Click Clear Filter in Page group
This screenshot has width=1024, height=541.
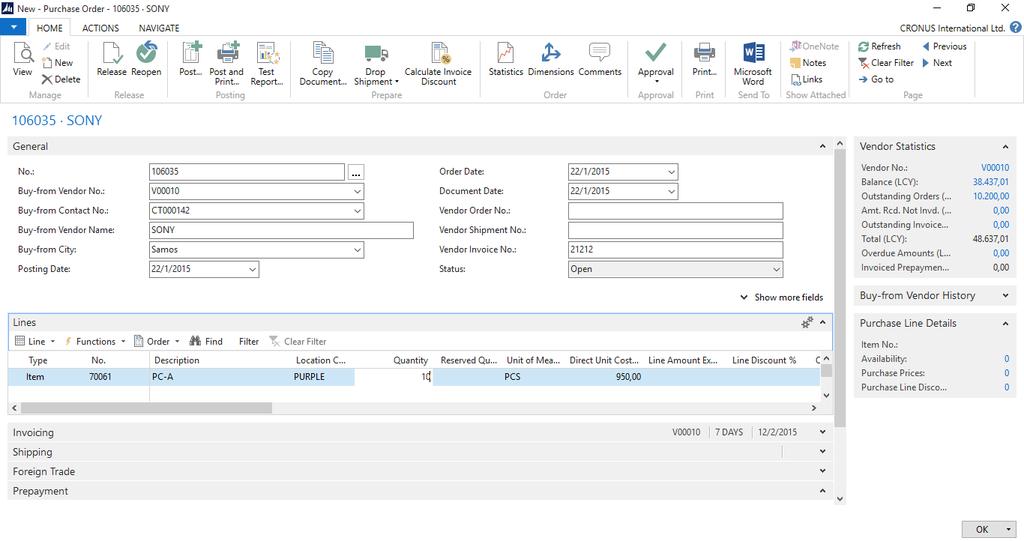coord(886,63)
